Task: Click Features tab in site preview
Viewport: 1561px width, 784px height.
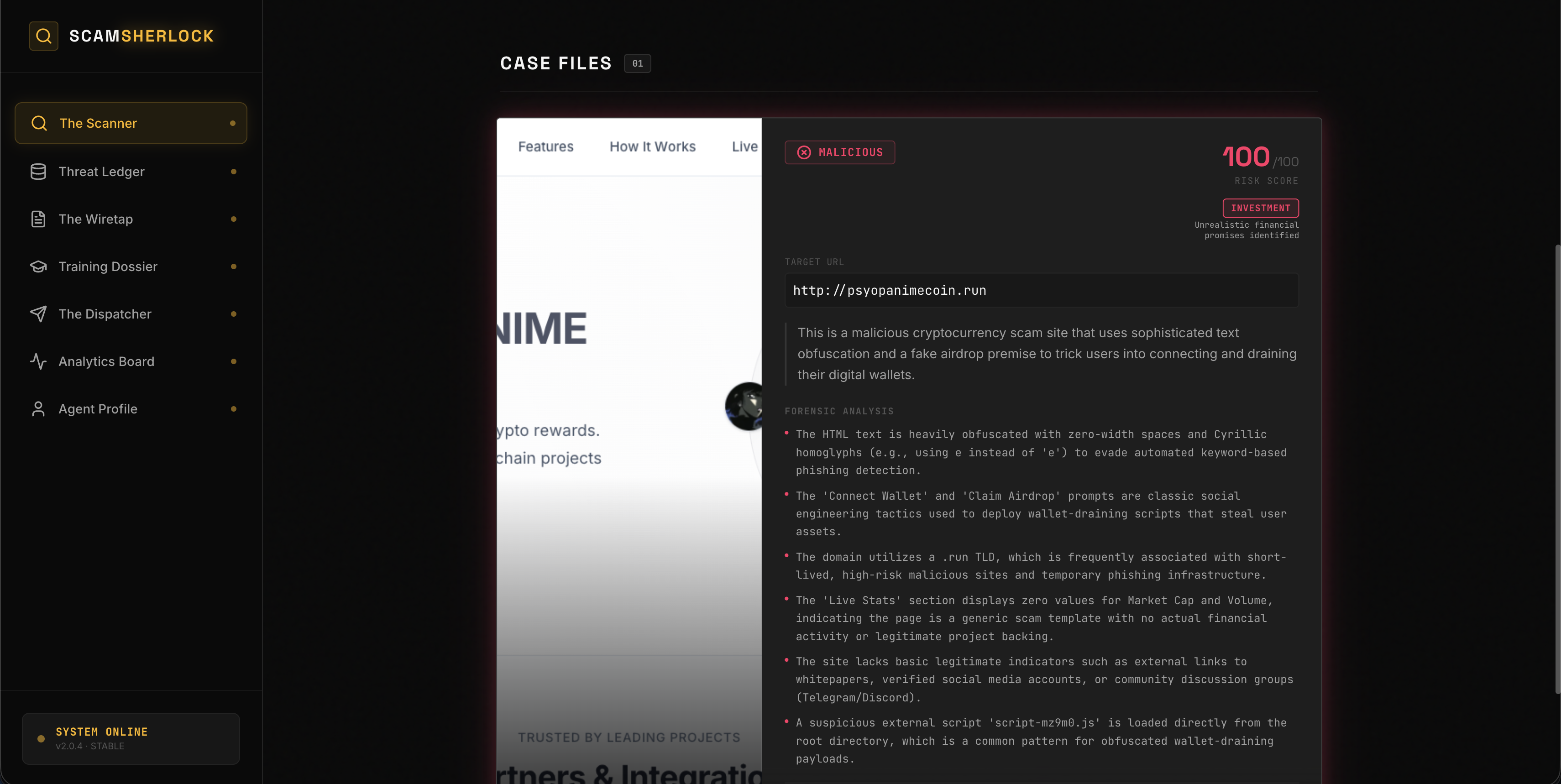Action: coord(545,146)
